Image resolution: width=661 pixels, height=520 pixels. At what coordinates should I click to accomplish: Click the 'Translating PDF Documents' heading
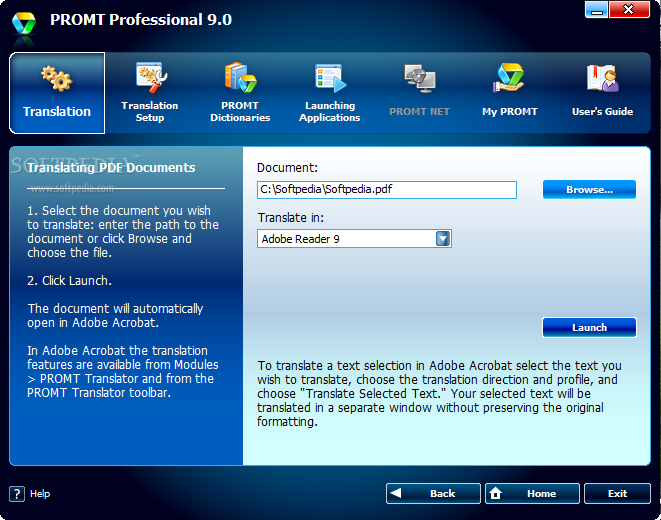tap(111, 168)
